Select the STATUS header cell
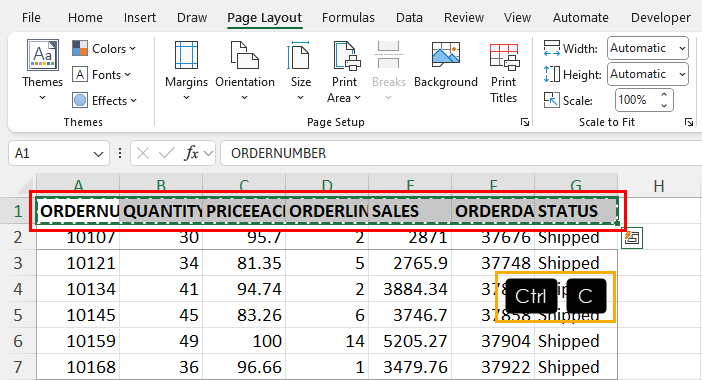This screenshot has height=380, width=702. click(x=576, y=211)
